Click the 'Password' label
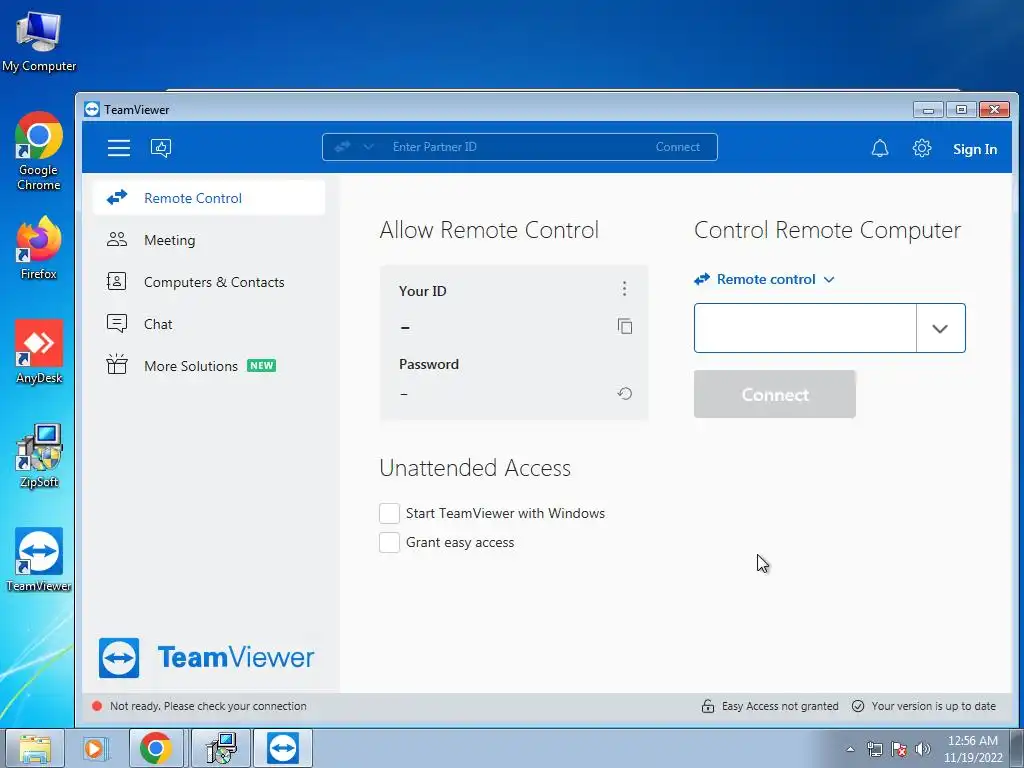 [x=428, y=364]
